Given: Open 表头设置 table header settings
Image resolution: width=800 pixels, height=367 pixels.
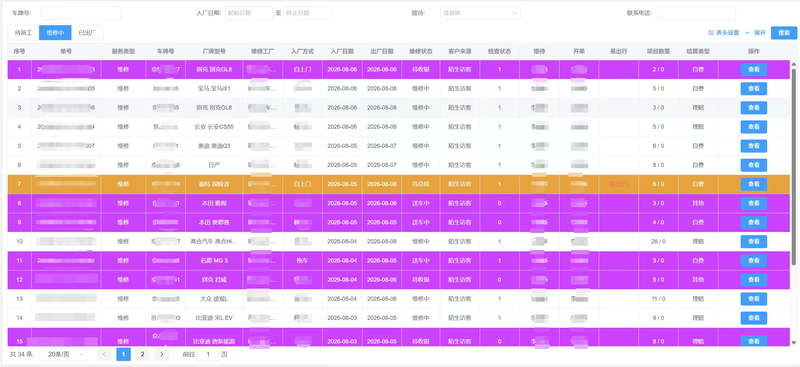Looking at the screenshot, I should [x=723, y=33].
